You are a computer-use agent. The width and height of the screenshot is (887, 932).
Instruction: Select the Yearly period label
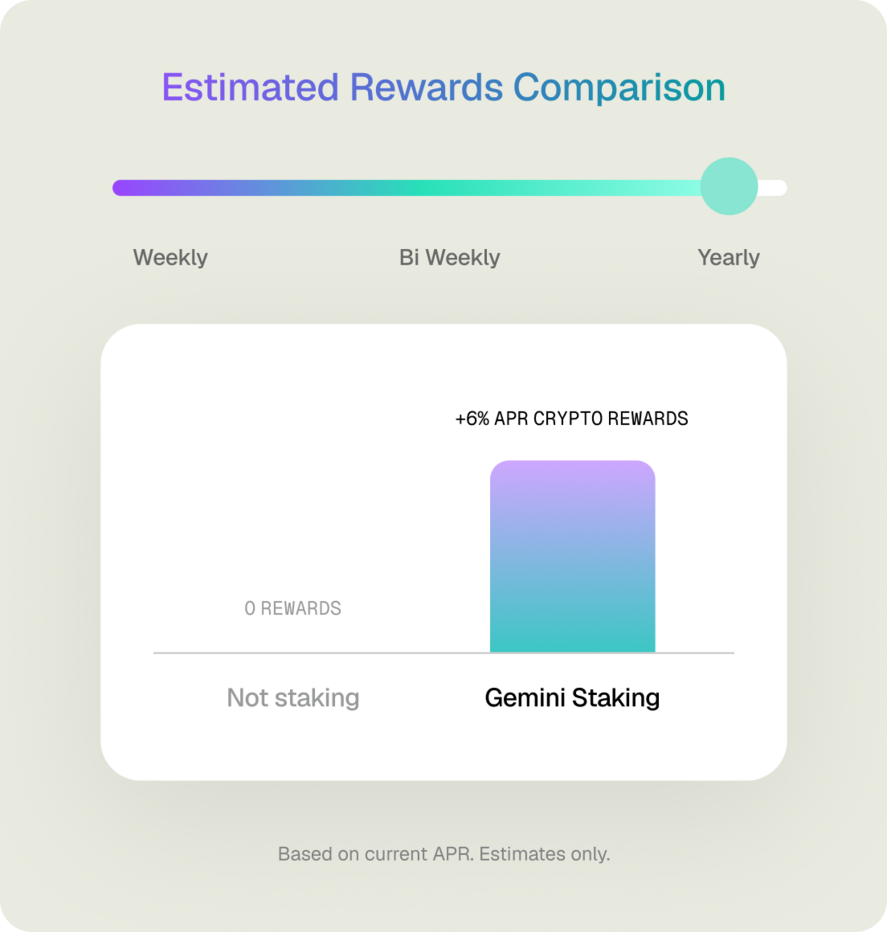tap(728, 258)
